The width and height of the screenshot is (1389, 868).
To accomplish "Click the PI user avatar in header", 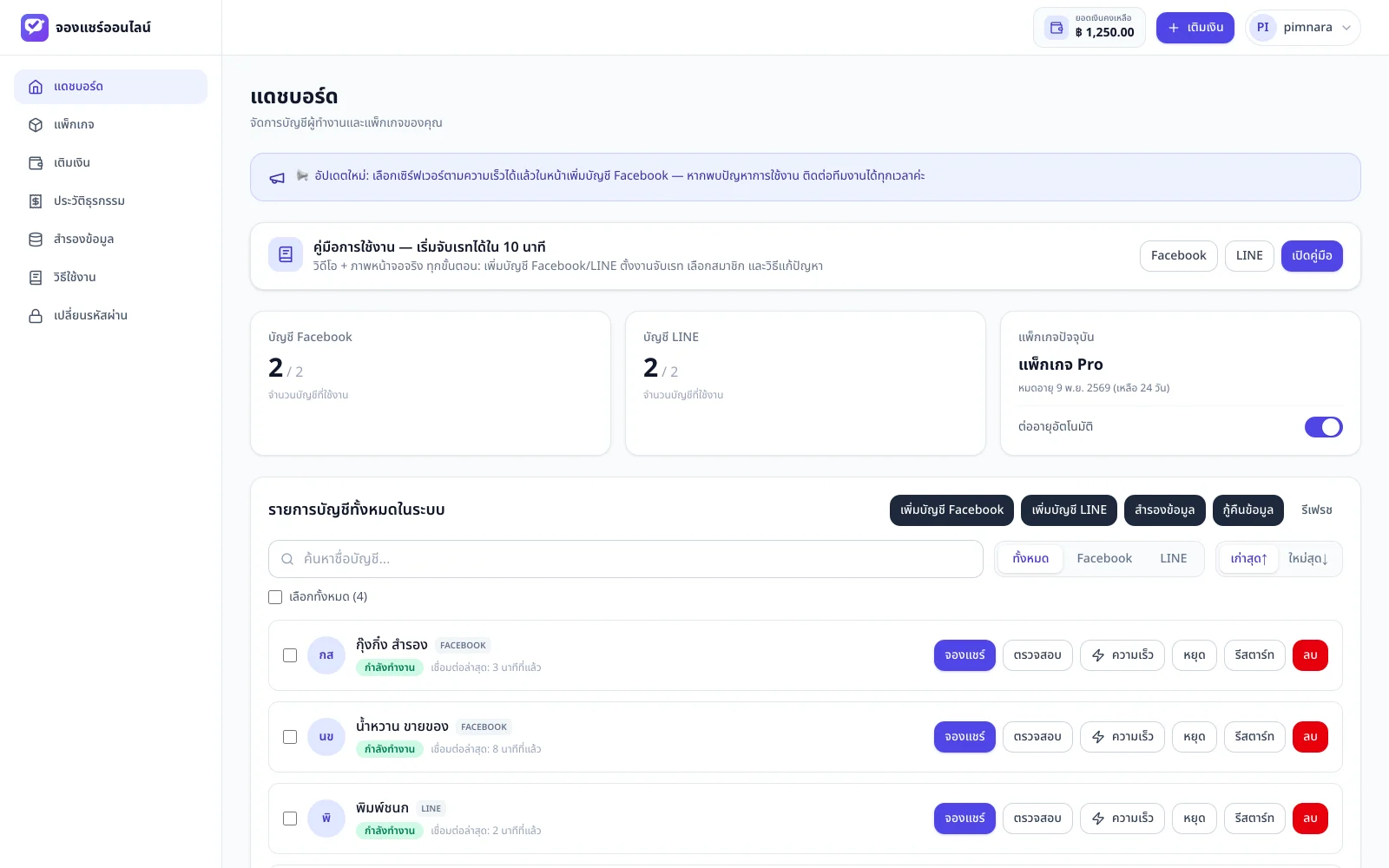I will pos(1263,28).
